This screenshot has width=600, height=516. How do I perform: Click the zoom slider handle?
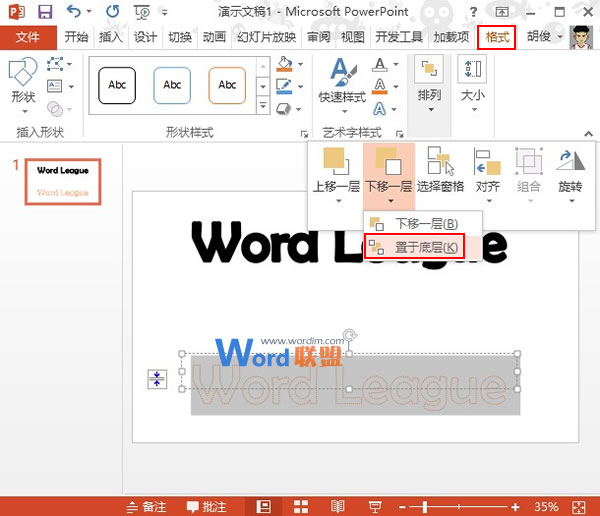(425, 507)
